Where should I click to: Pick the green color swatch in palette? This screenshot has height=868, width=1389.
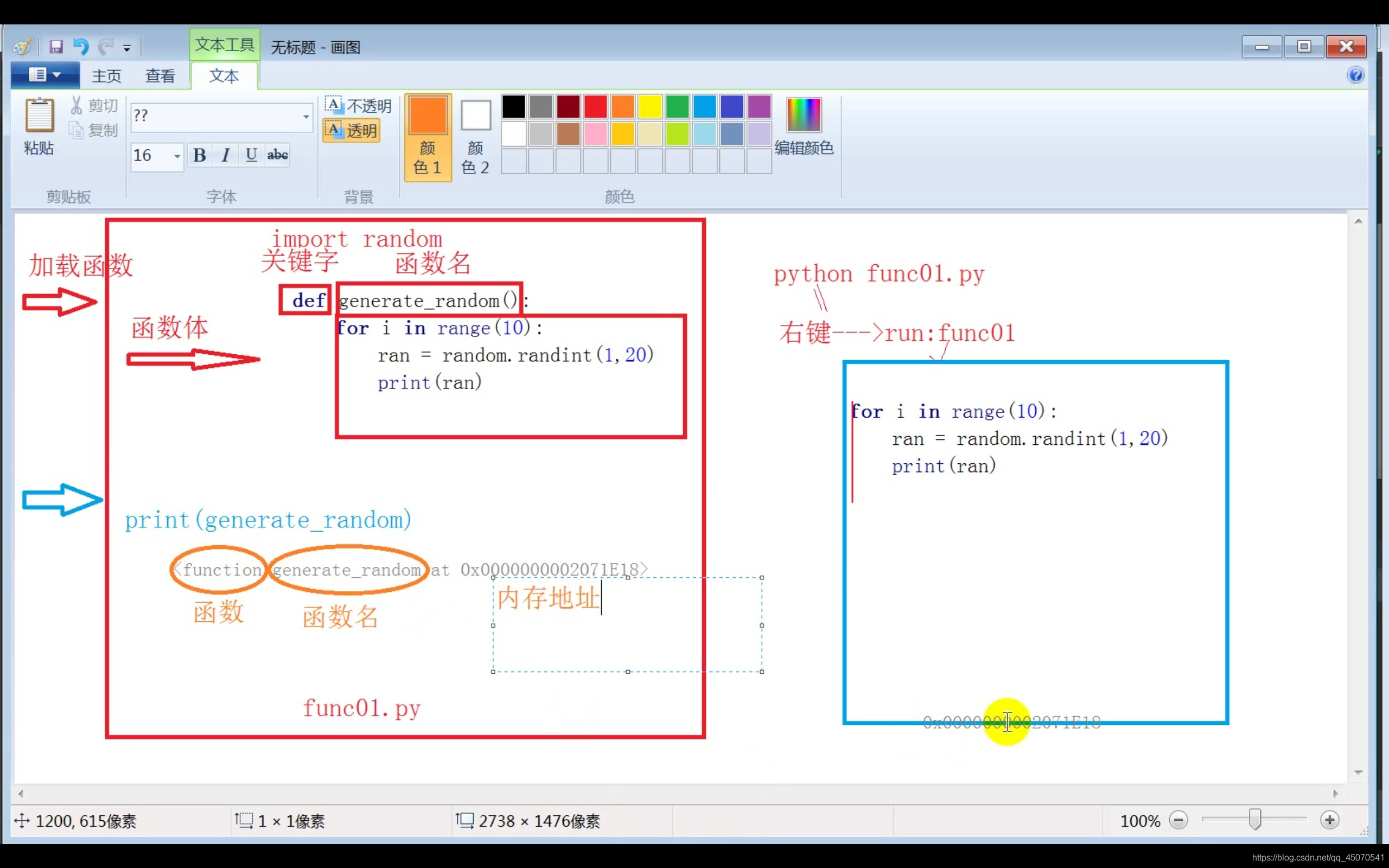(677, 107)
